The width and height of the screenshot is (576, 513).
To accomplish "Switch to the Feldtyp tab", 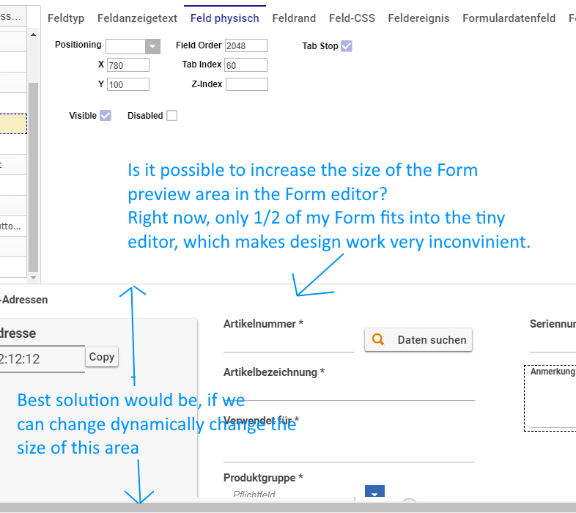I will click(x=66, y=18).
